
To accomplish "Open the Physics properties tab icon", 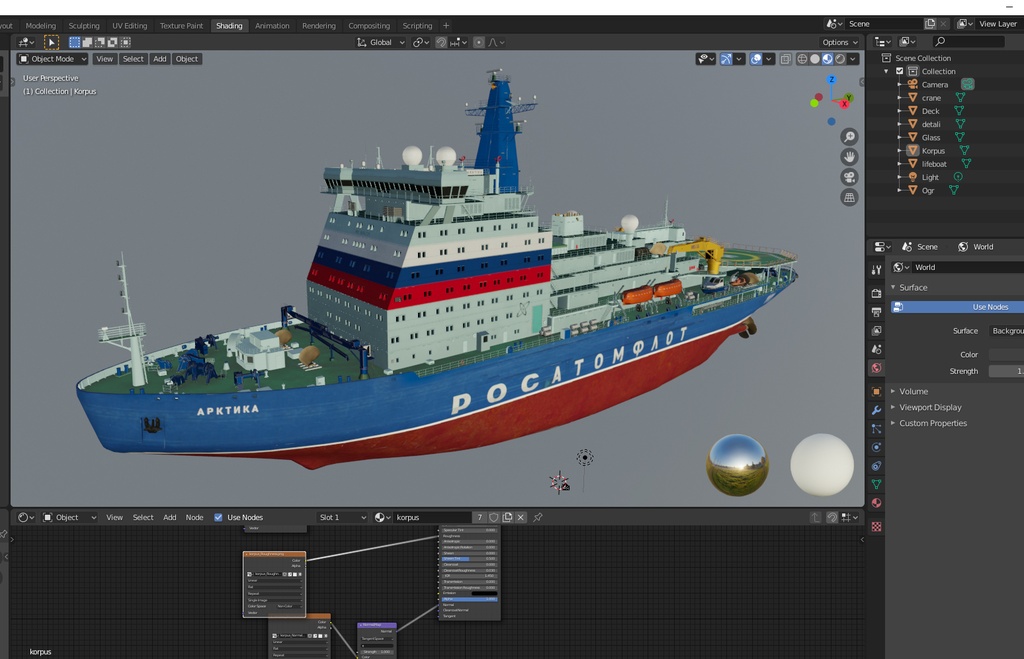I will coord(876,447).
